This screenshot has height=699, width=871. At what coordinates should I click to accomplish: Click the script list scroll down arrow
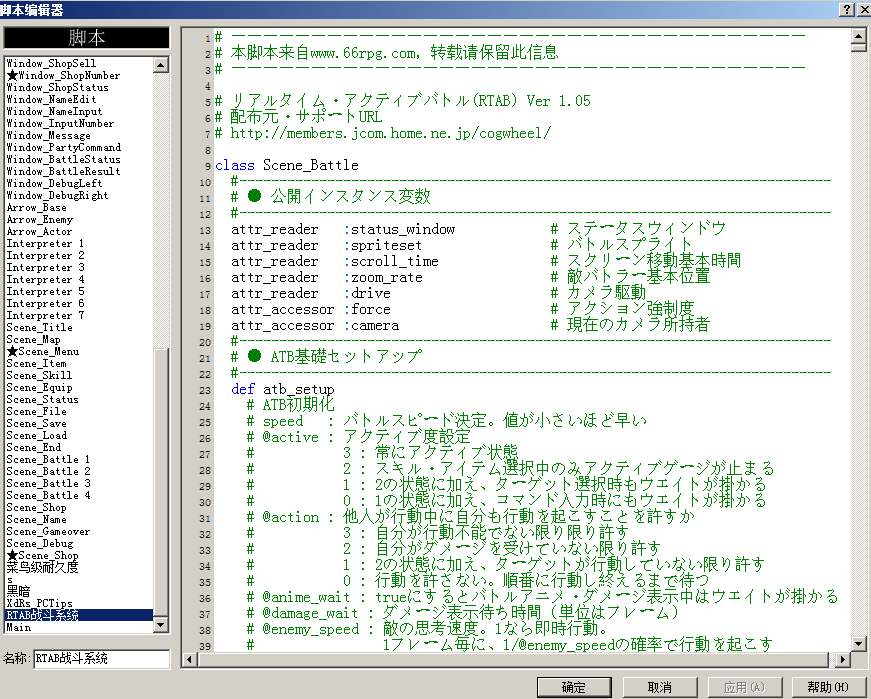point(161,625)
